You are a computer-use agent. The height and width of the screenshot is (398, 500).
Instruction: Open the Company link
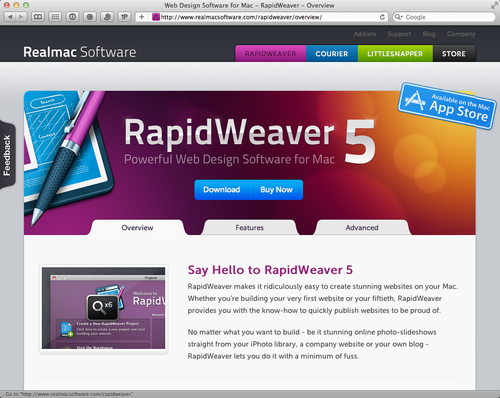point(461,34)
